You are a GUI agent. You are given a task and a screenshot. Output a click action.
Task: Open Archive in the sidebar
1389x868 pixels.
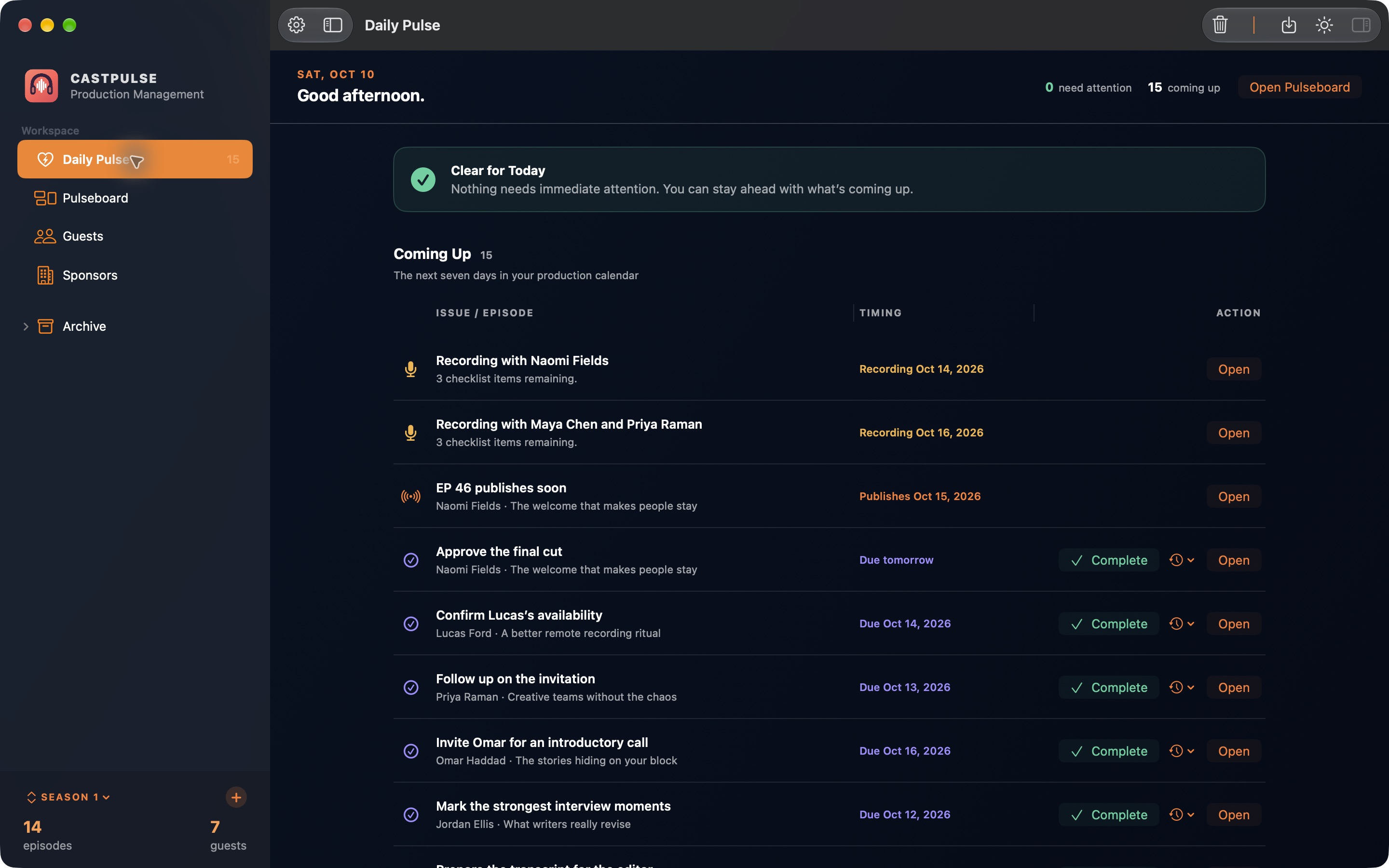(135, 326)
